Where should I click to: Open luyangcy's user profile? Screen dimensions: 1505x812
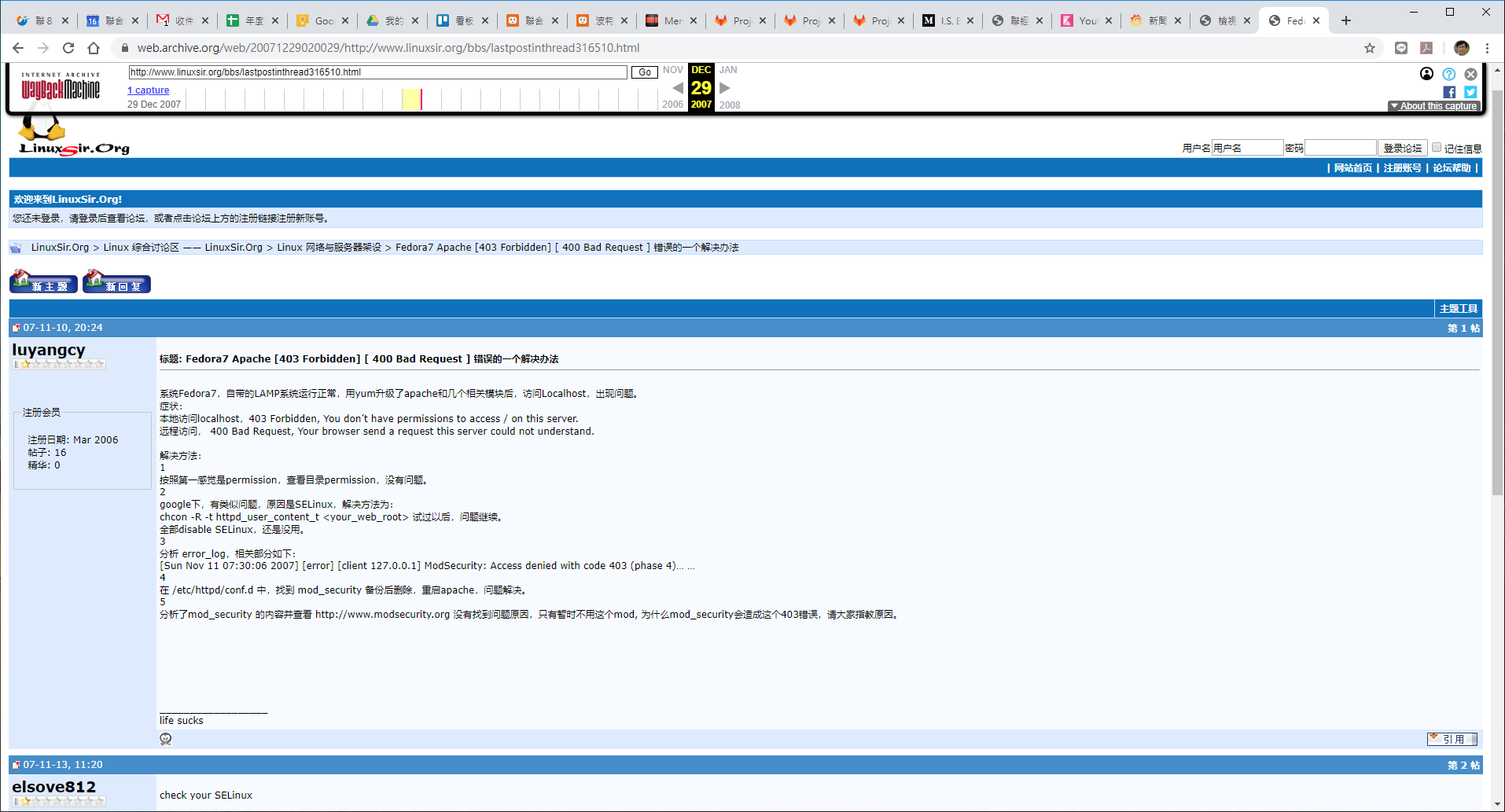click(49, 350)
